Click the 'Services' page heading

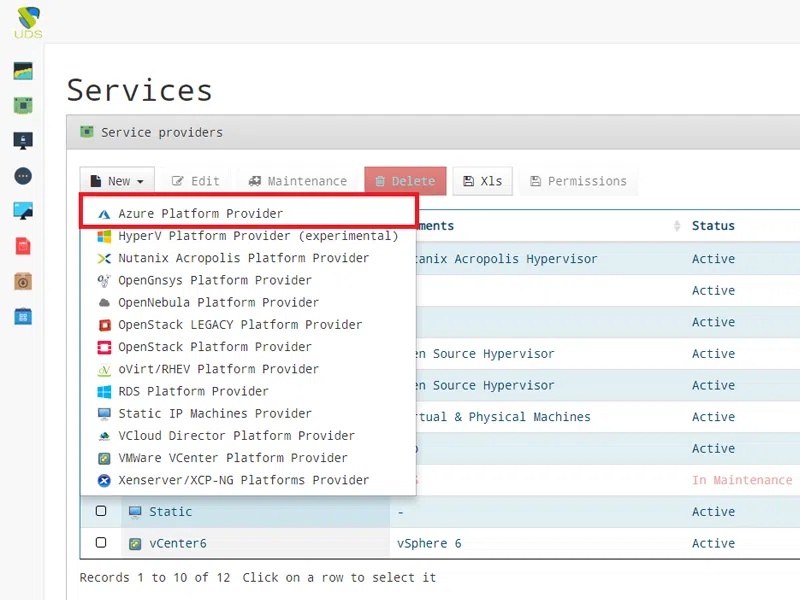click(x=139, y=90)
